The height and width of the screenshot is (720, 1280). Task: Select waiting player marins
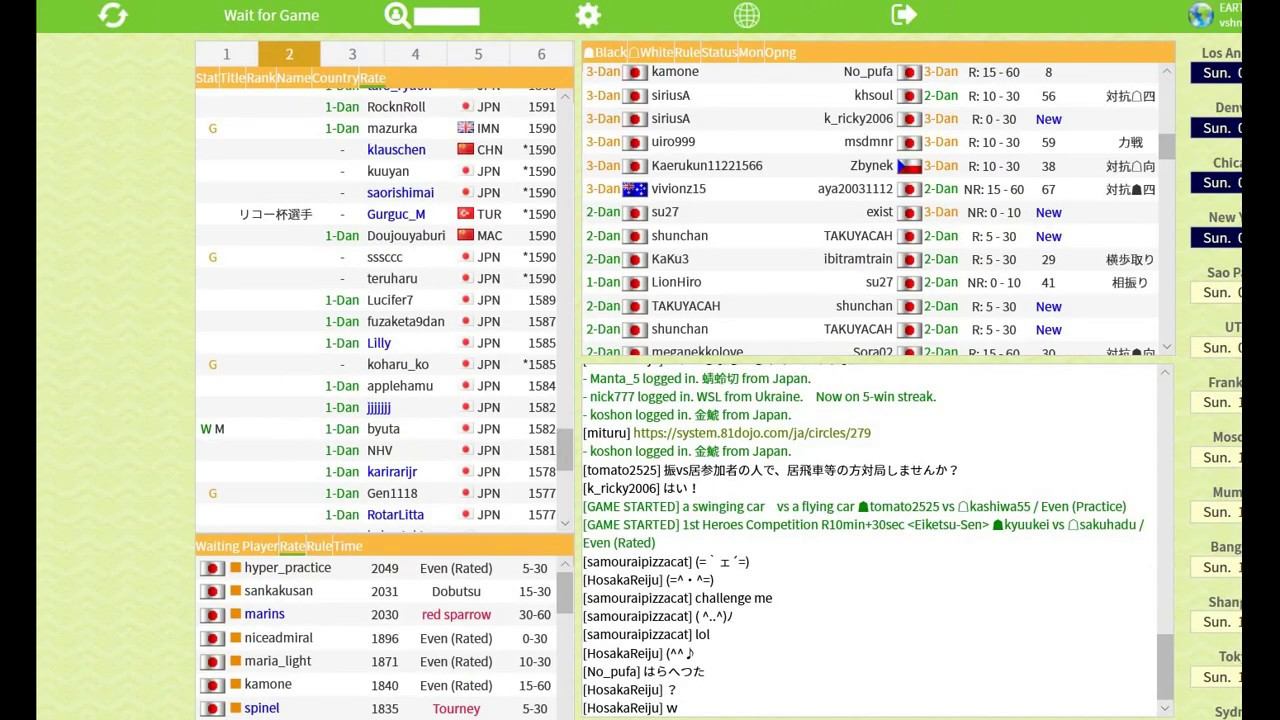(x=264, y=614)
